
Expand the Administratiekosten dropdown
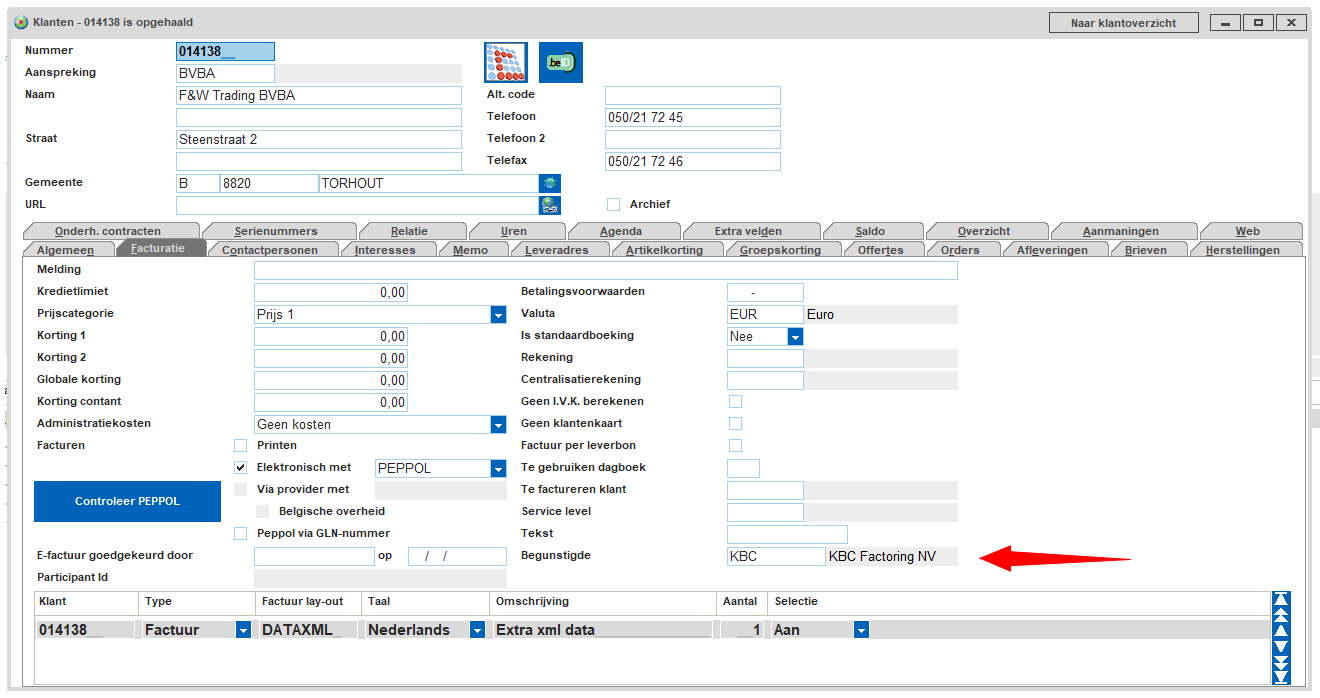tap(498, 425)
